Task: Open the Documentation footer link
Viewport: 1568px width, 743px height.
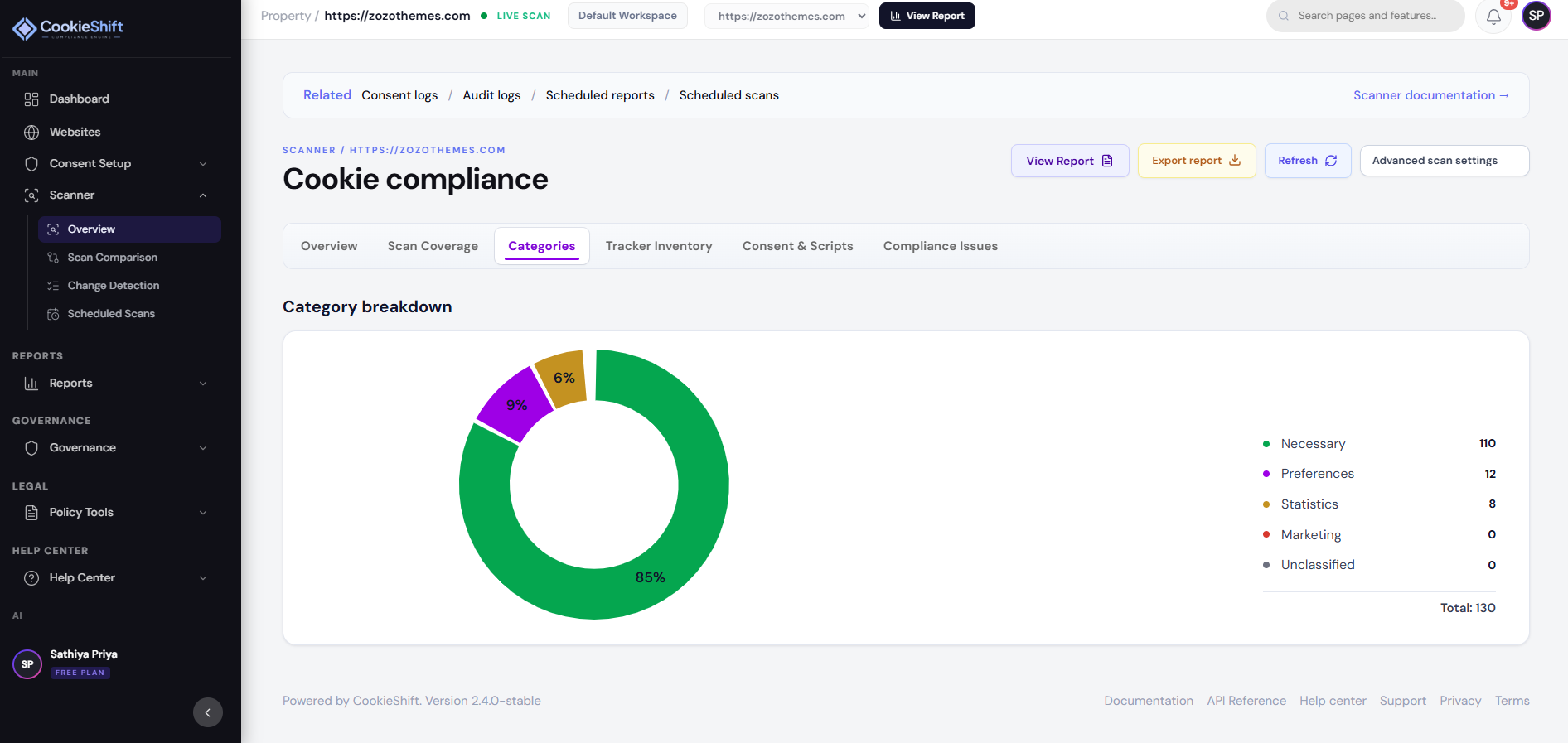Action: (1149, 701)
